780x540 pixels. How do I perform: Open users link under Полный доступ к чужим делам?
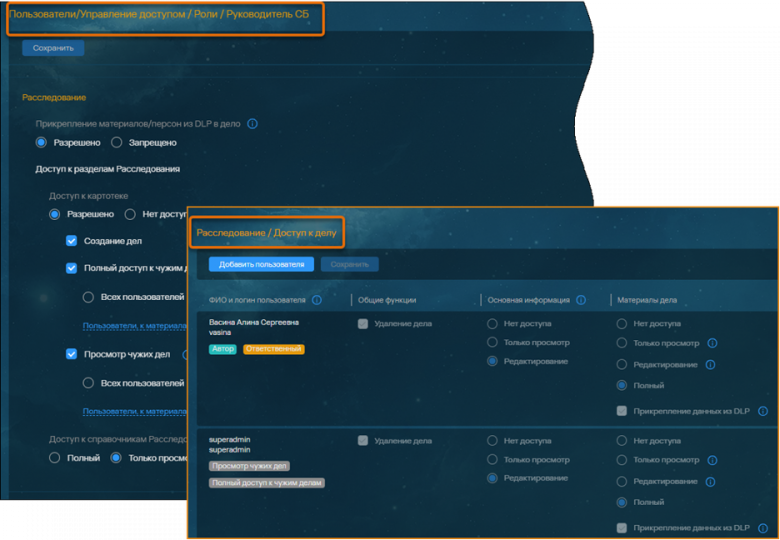pyautogui.click(x=135, y=326)
